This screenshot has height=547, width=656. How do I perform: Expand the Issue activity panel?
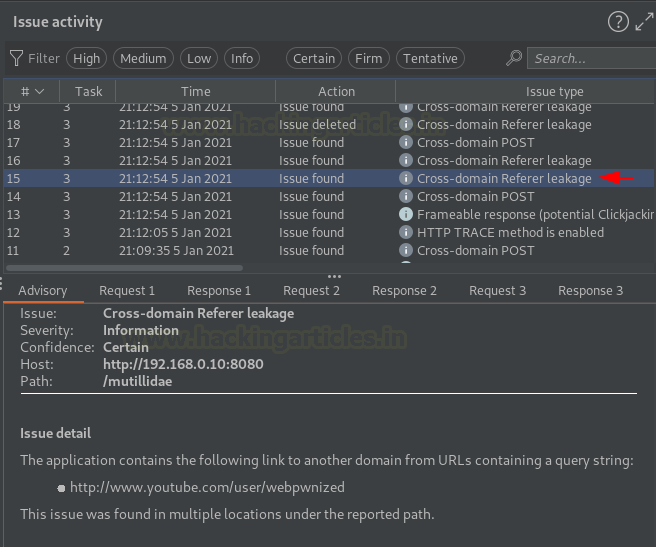(x=643, y=22)
